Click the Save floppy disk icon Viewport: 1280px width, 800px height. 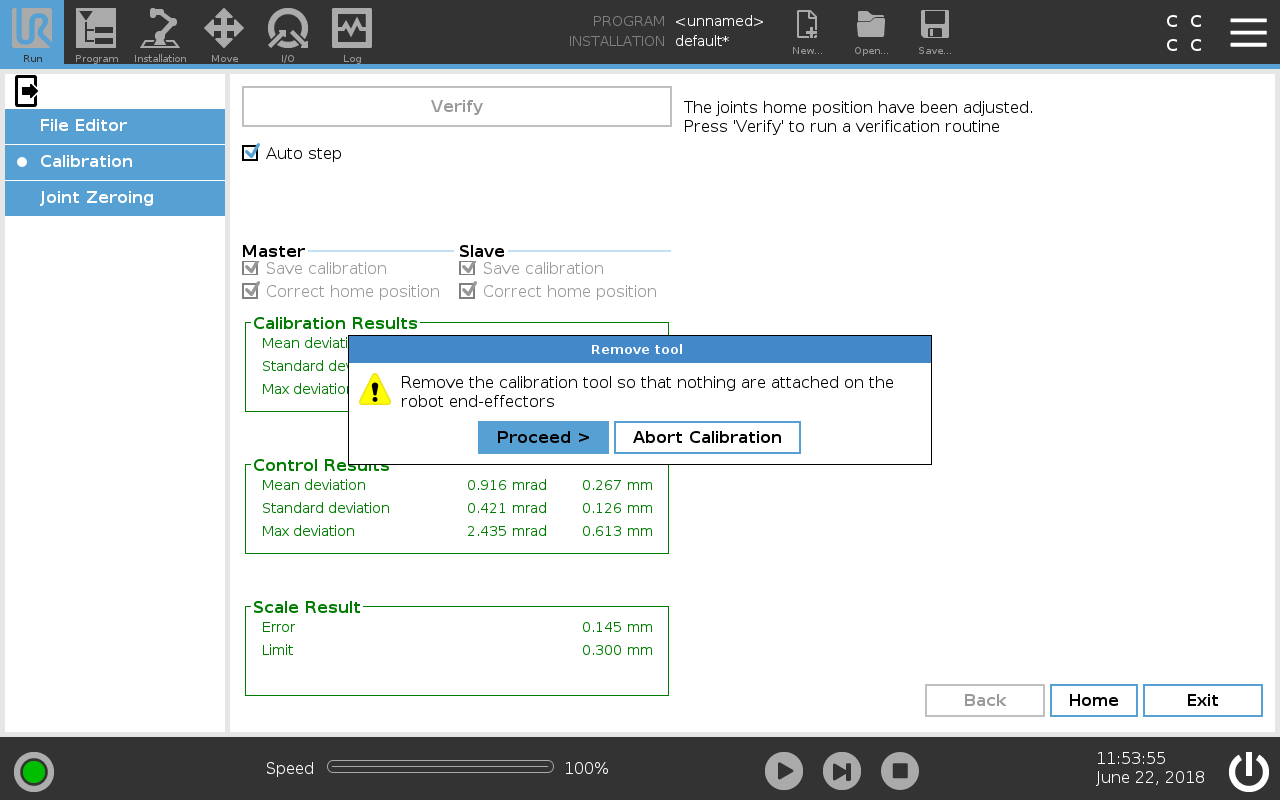(934, 30)
